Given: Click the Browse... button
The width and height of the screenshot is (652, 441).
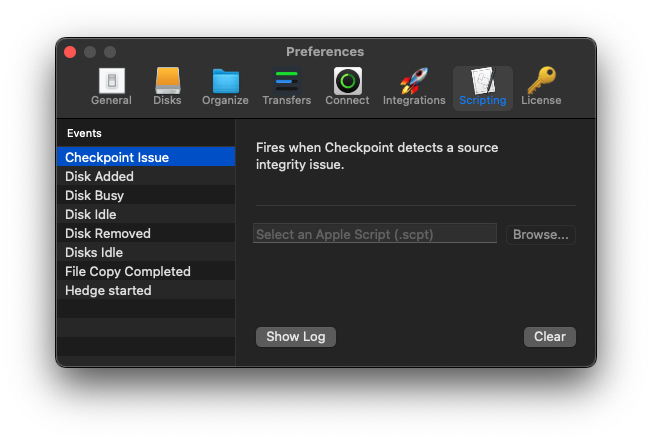Looking at the screenshot, I should click(541, 234).
